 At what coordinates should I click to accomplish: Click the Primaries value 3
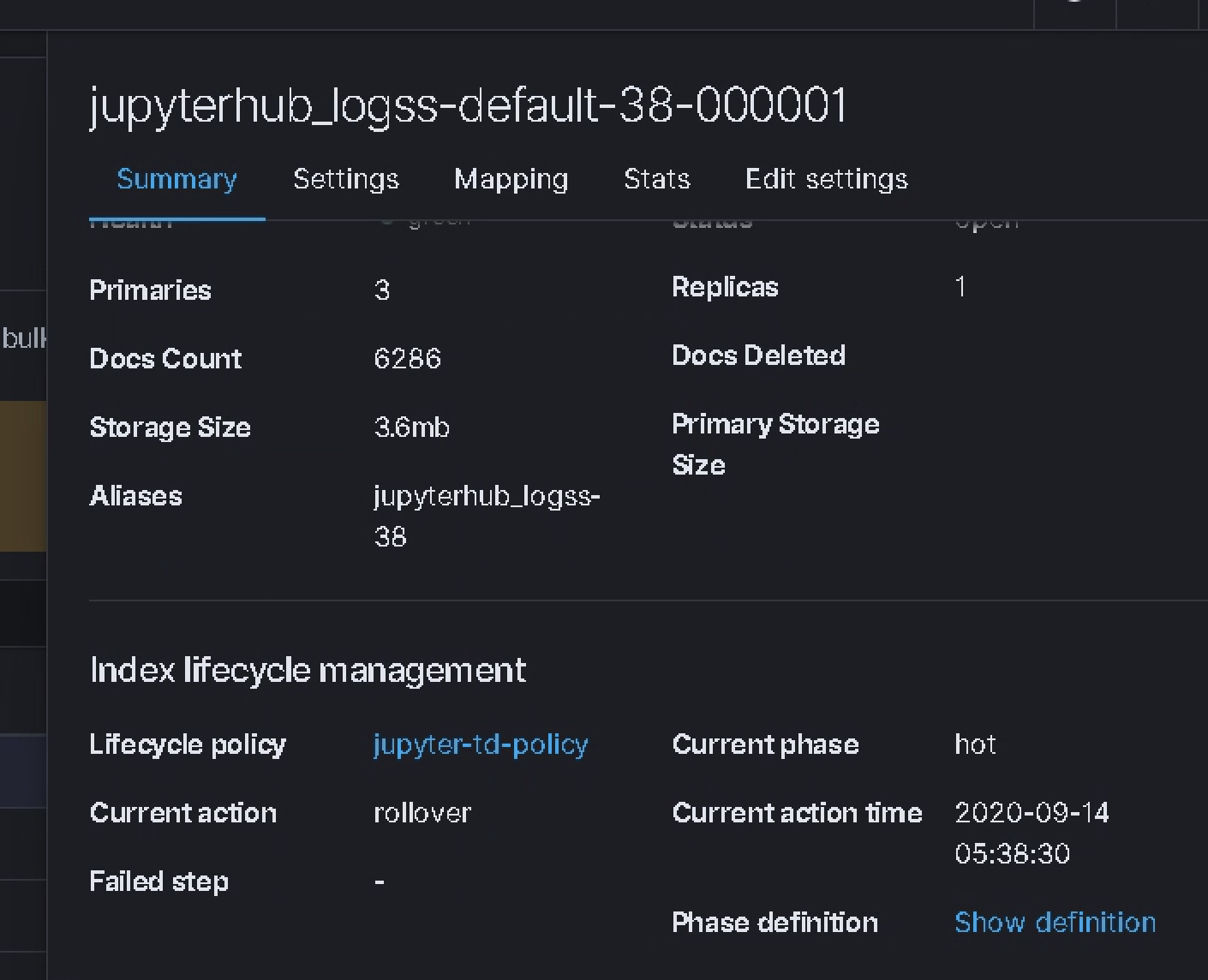[x=382, y=290]
